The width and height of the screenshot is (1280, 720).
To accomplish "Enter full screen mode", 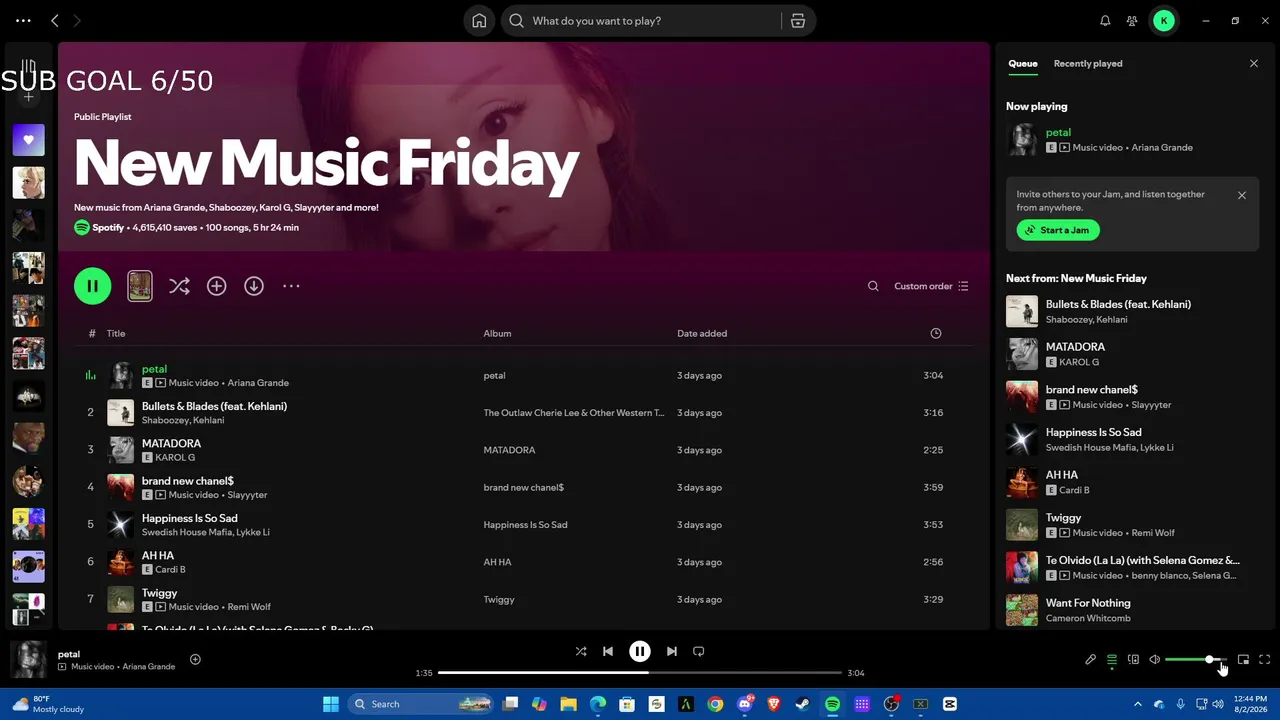I will click(x=1265, y=660).
